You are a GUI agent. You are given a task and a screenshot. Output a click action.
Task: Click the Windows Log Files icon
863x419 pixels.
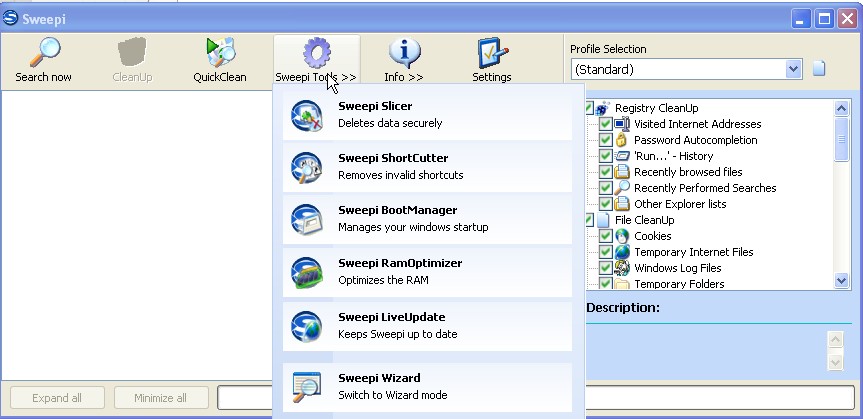click(x=622, y=268)
